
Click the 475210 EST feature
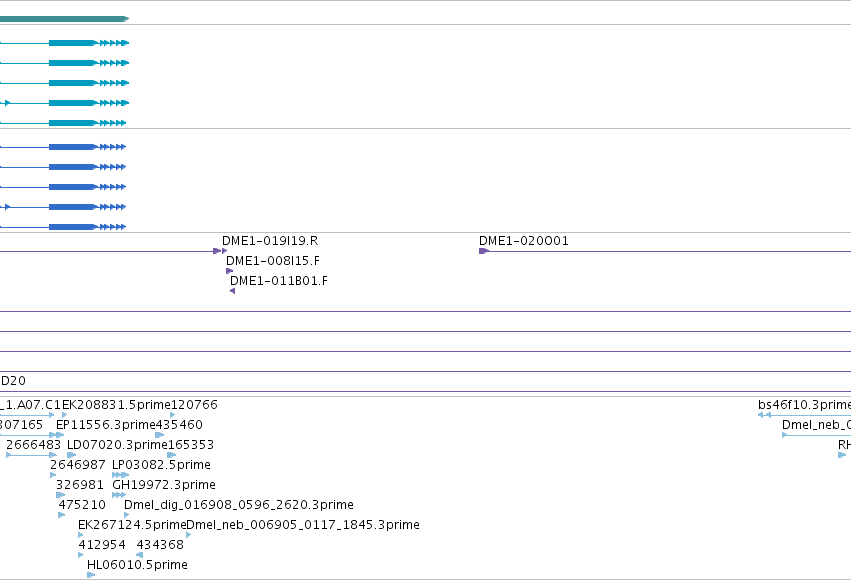(x=61, y=515)
